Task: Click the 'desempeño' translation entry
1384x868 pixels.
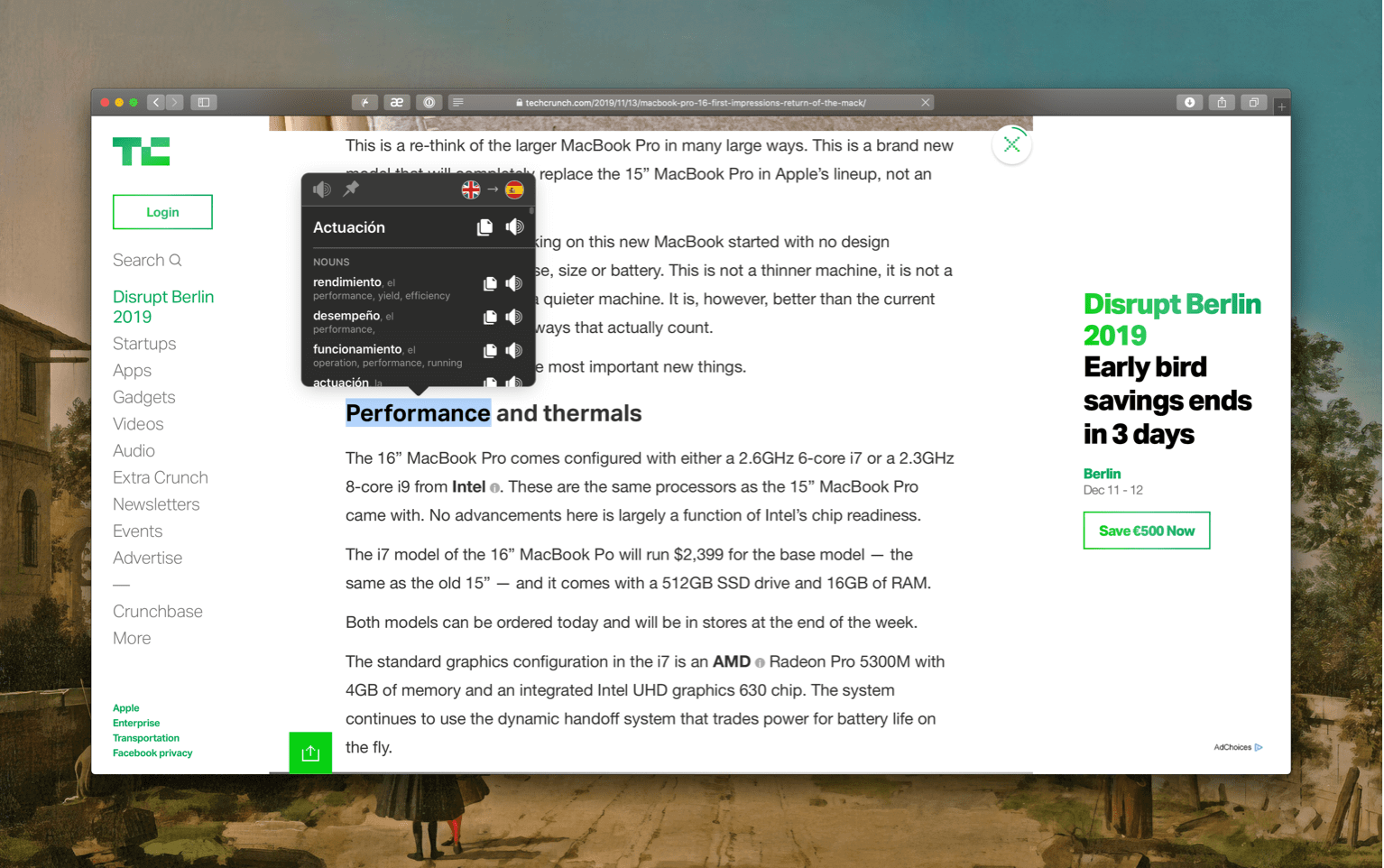Action: 346,316
